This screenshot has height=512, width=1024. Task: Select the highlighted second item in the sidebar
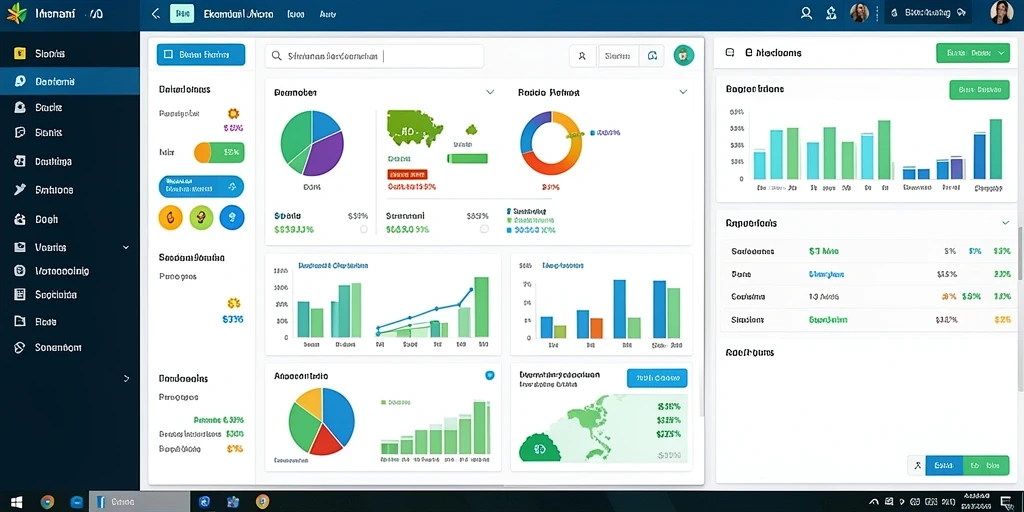[70, 82]
